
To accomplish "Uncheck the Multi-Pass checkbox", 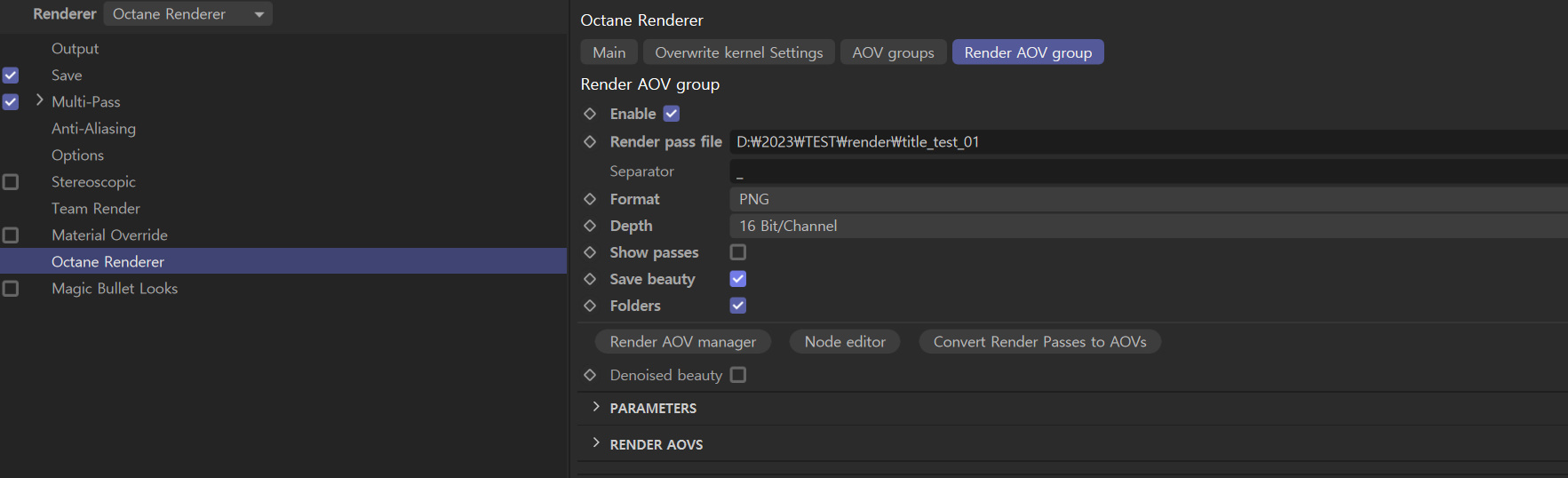I will click(x=11, y=102).
